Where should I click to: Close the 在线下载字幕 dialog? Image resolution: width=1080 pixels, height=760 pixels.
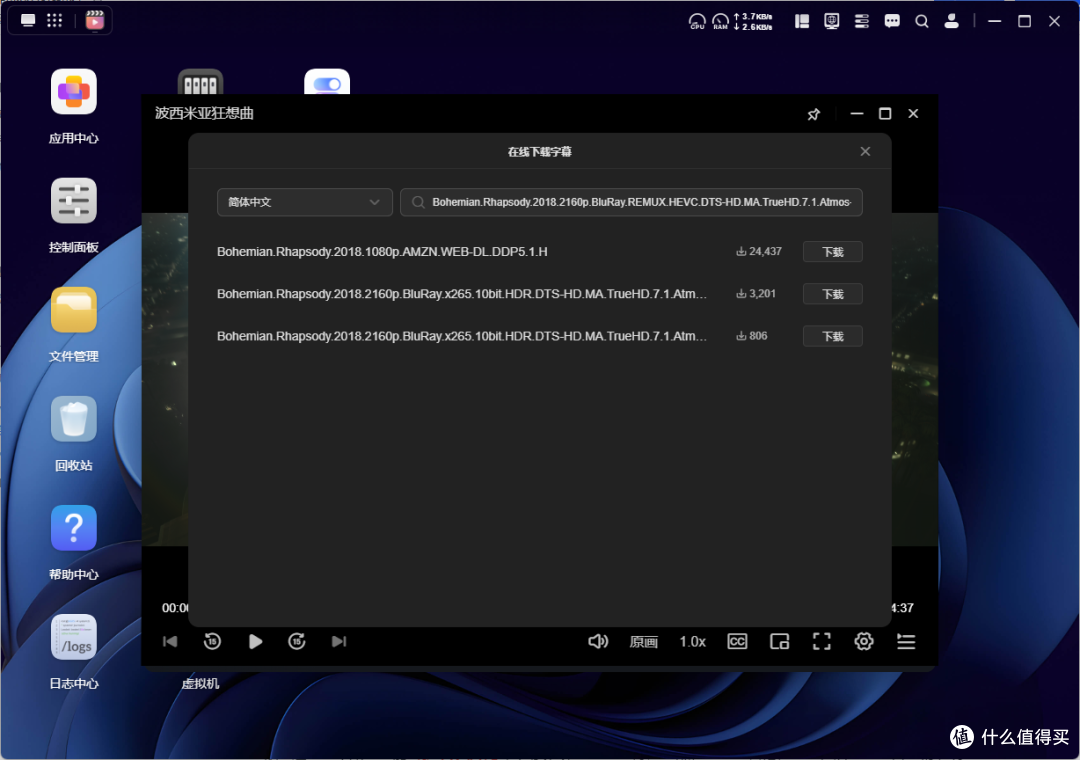coord(865,152)
